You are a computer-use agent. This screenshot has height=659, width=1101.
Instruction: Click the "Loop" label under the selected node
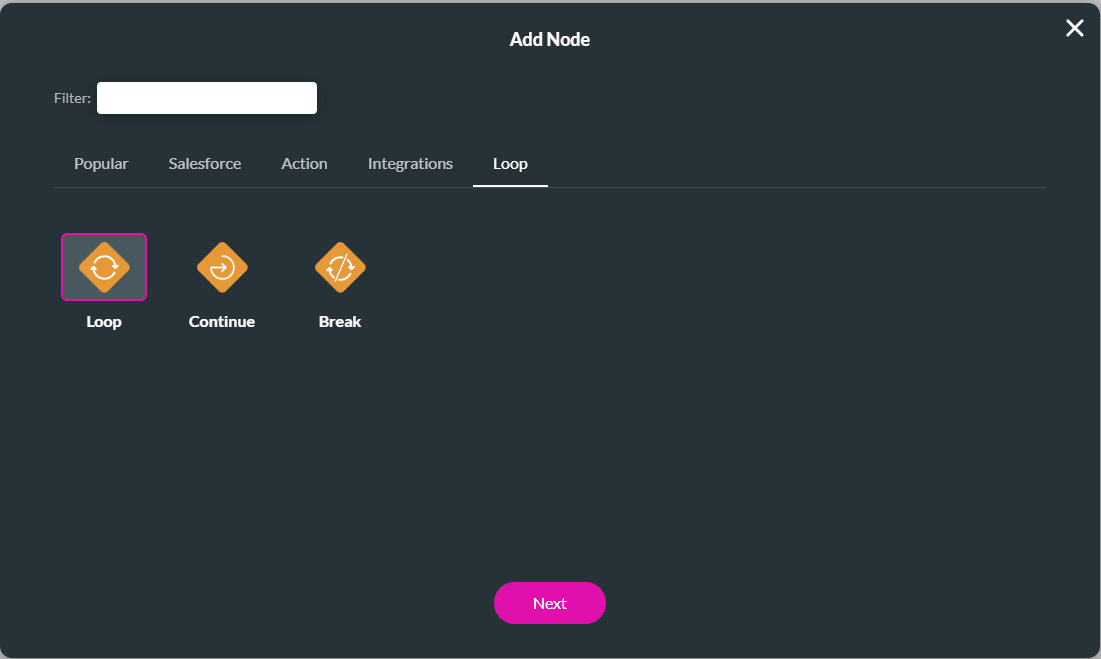[x=104, y=322]
